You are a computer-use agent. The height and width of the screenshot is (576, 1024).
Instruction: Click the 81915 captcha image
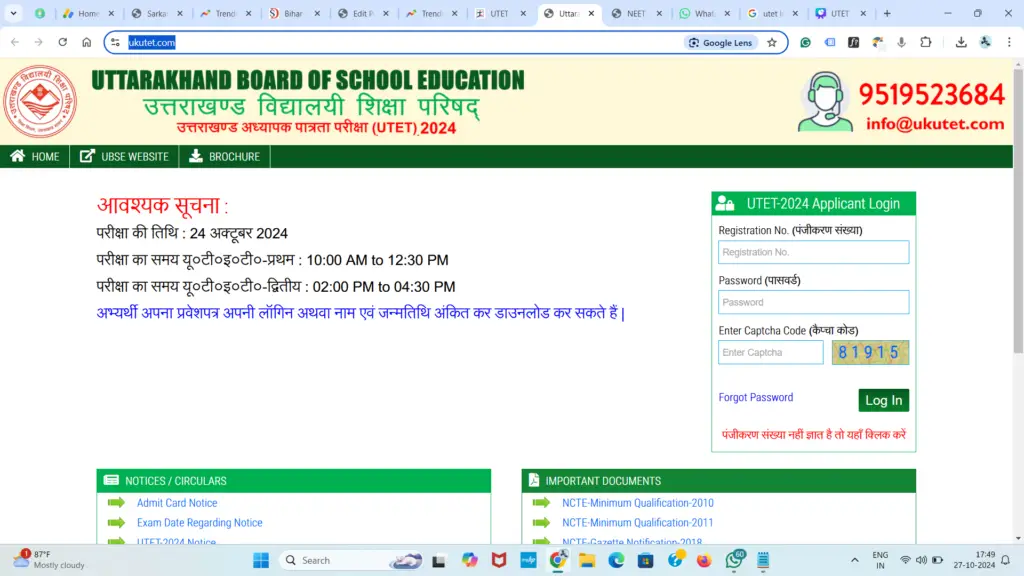point(870,353)
